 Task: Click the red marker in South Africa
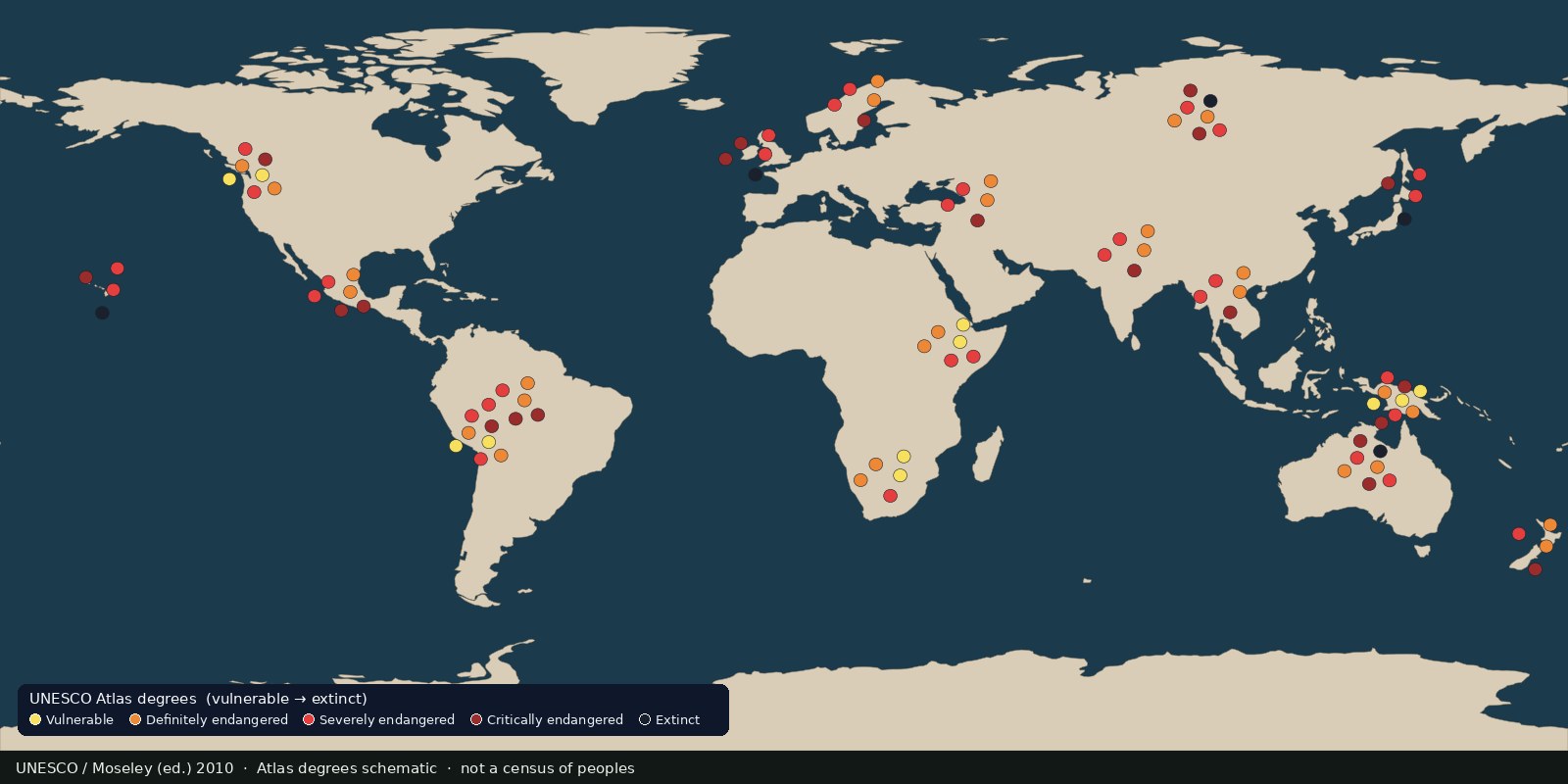pyautogui.click(x=890, y=496)
